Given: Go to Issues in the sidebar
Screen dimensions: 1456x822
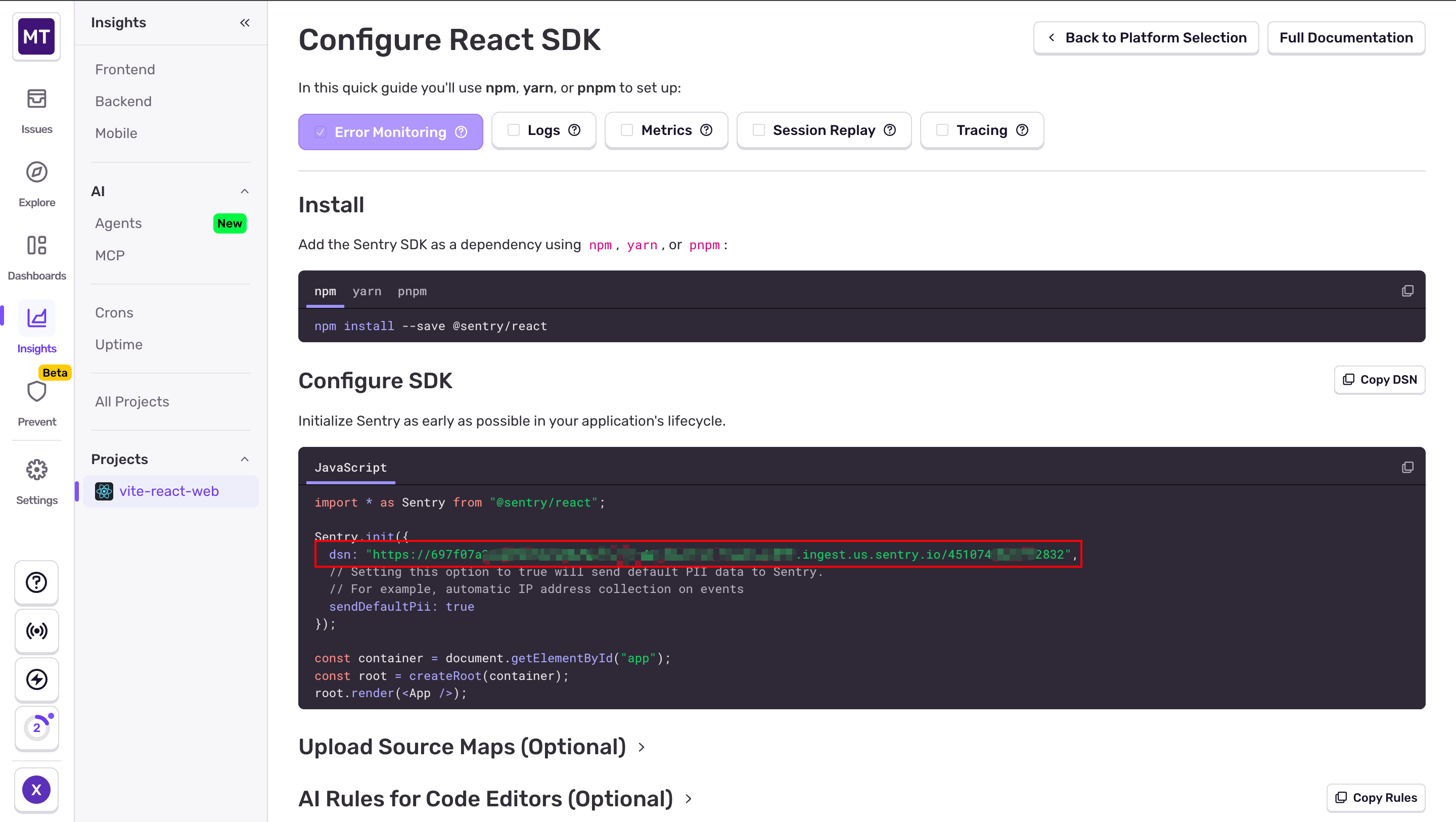Looking at the screenshot, I should [x=37, y=111].
